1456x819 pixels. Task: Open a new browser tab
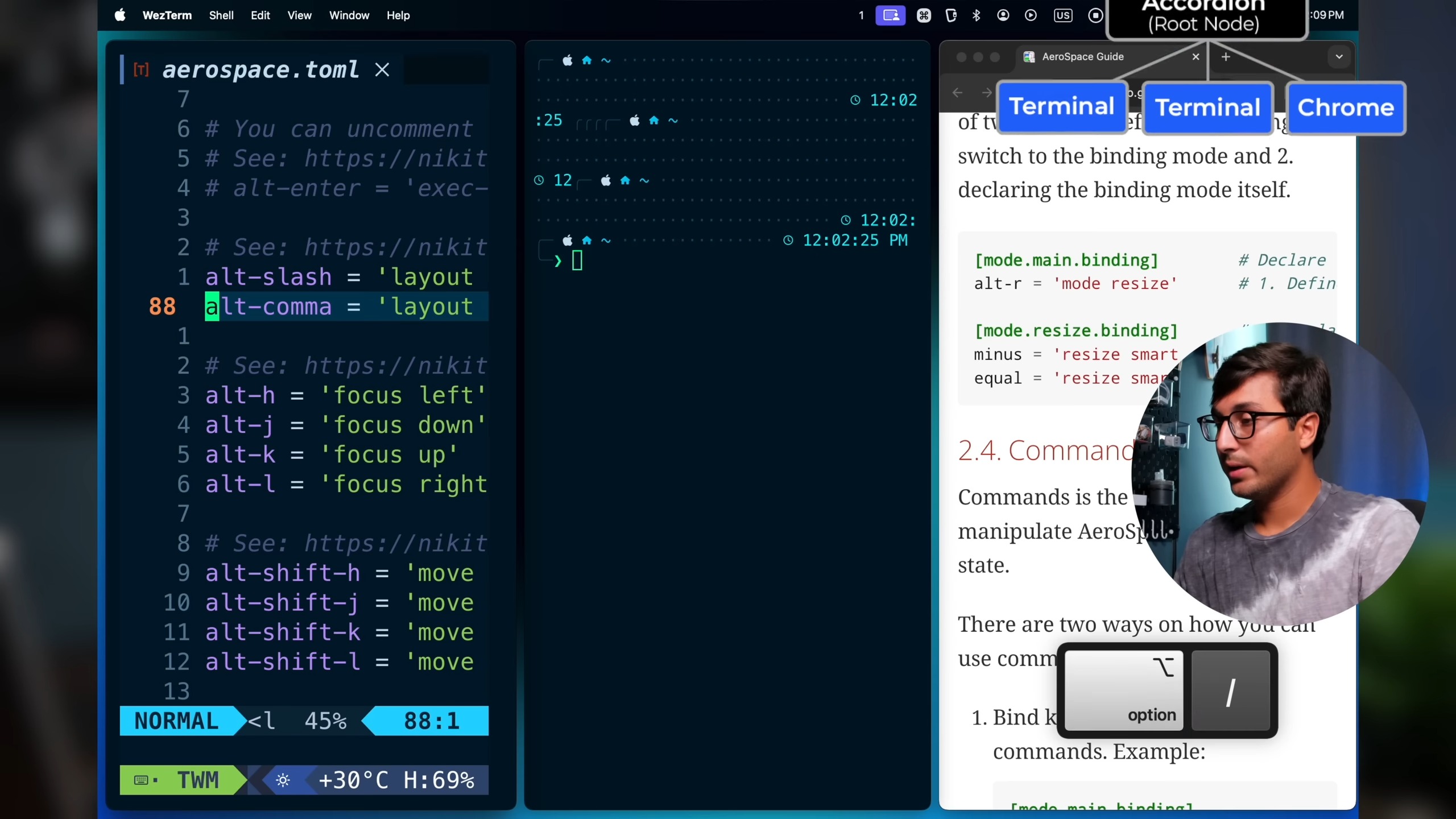coord(1226,57)
